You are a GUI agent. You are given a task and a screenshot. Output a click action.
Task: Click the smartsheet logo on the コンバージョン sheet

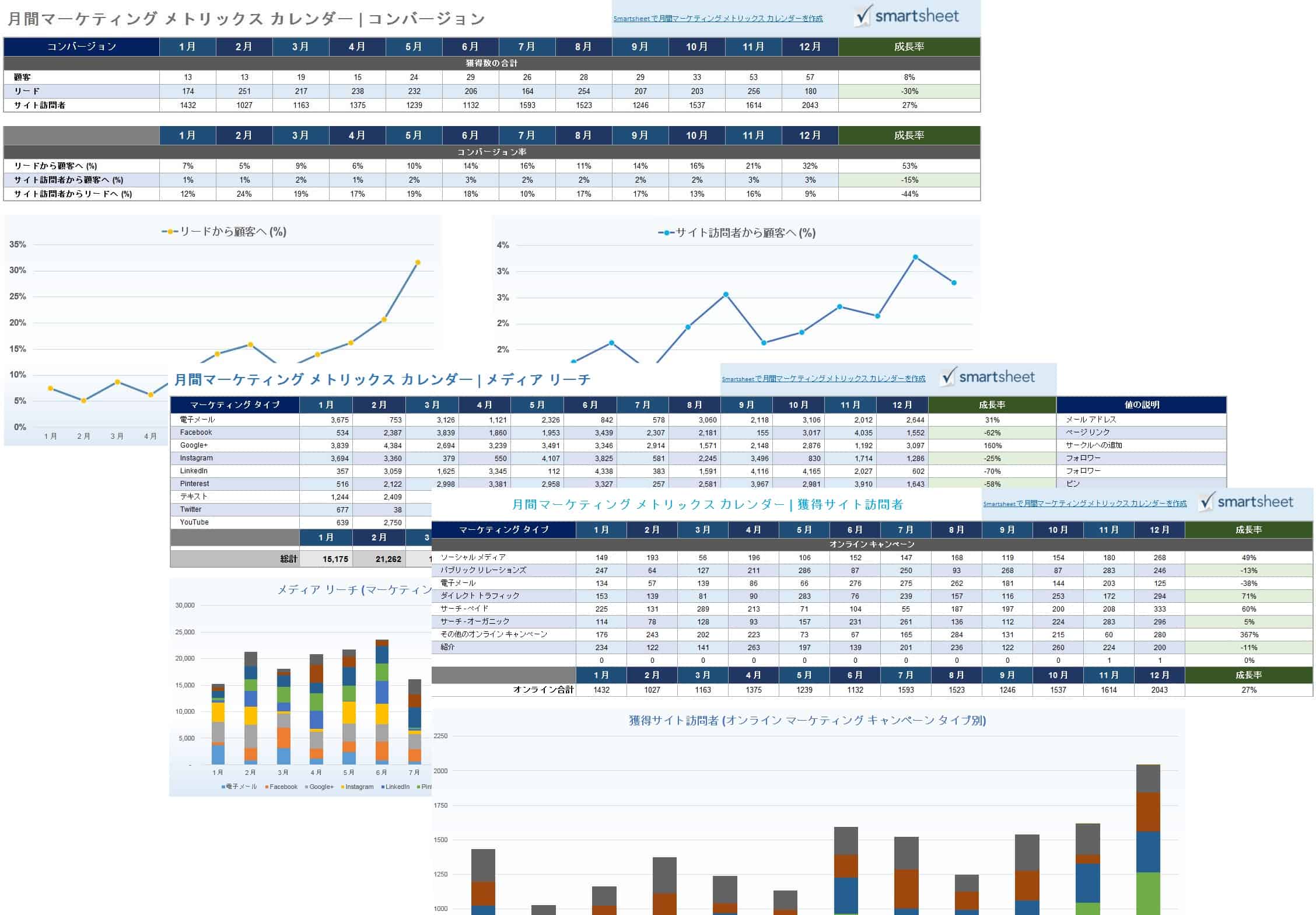[x=907, y=16]
